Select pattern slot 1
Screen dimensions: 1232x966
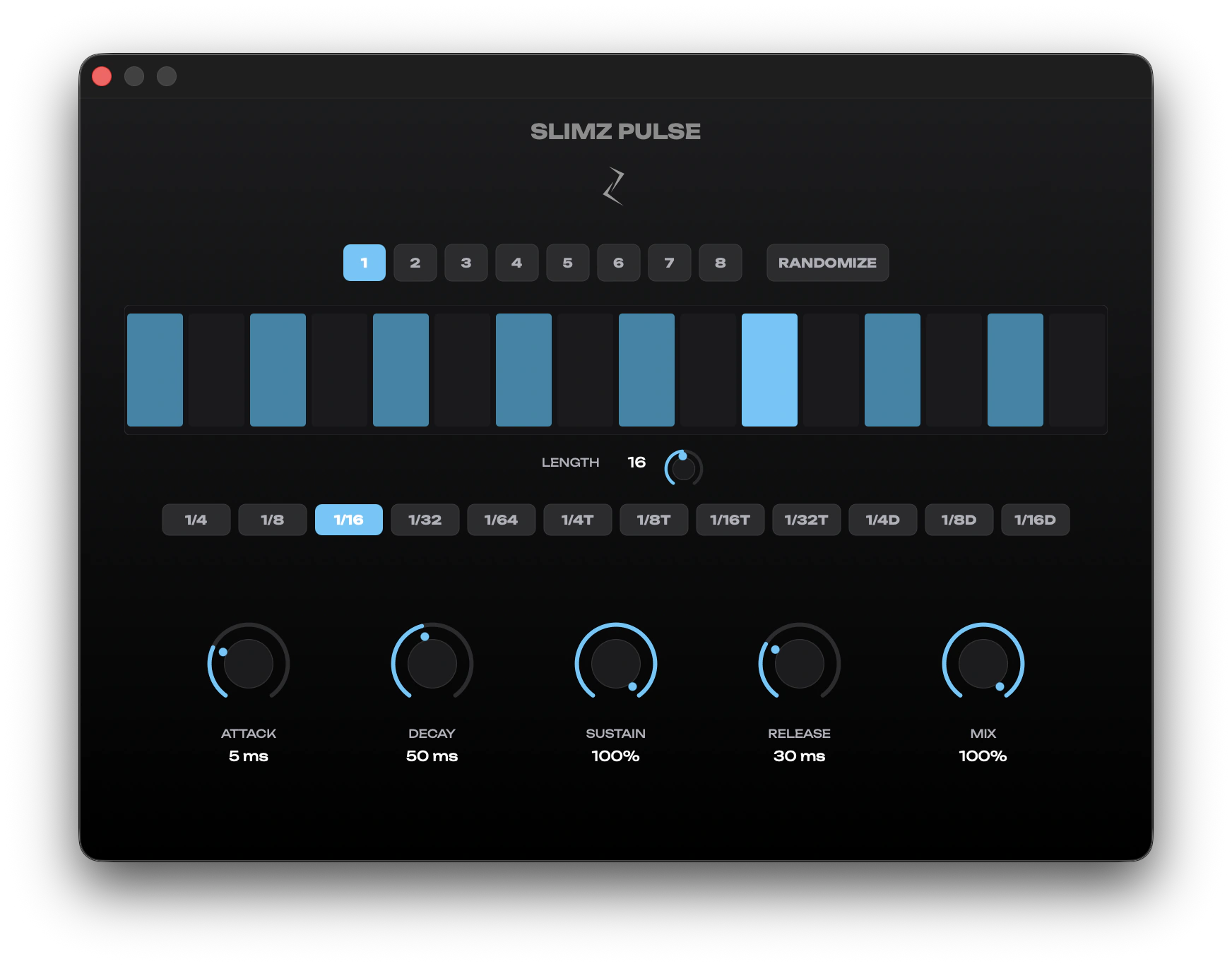click(365, 263)
